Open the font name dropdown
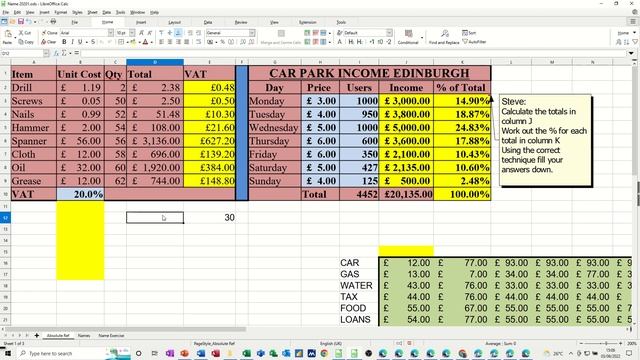640x360 pixels. point(111,33)
